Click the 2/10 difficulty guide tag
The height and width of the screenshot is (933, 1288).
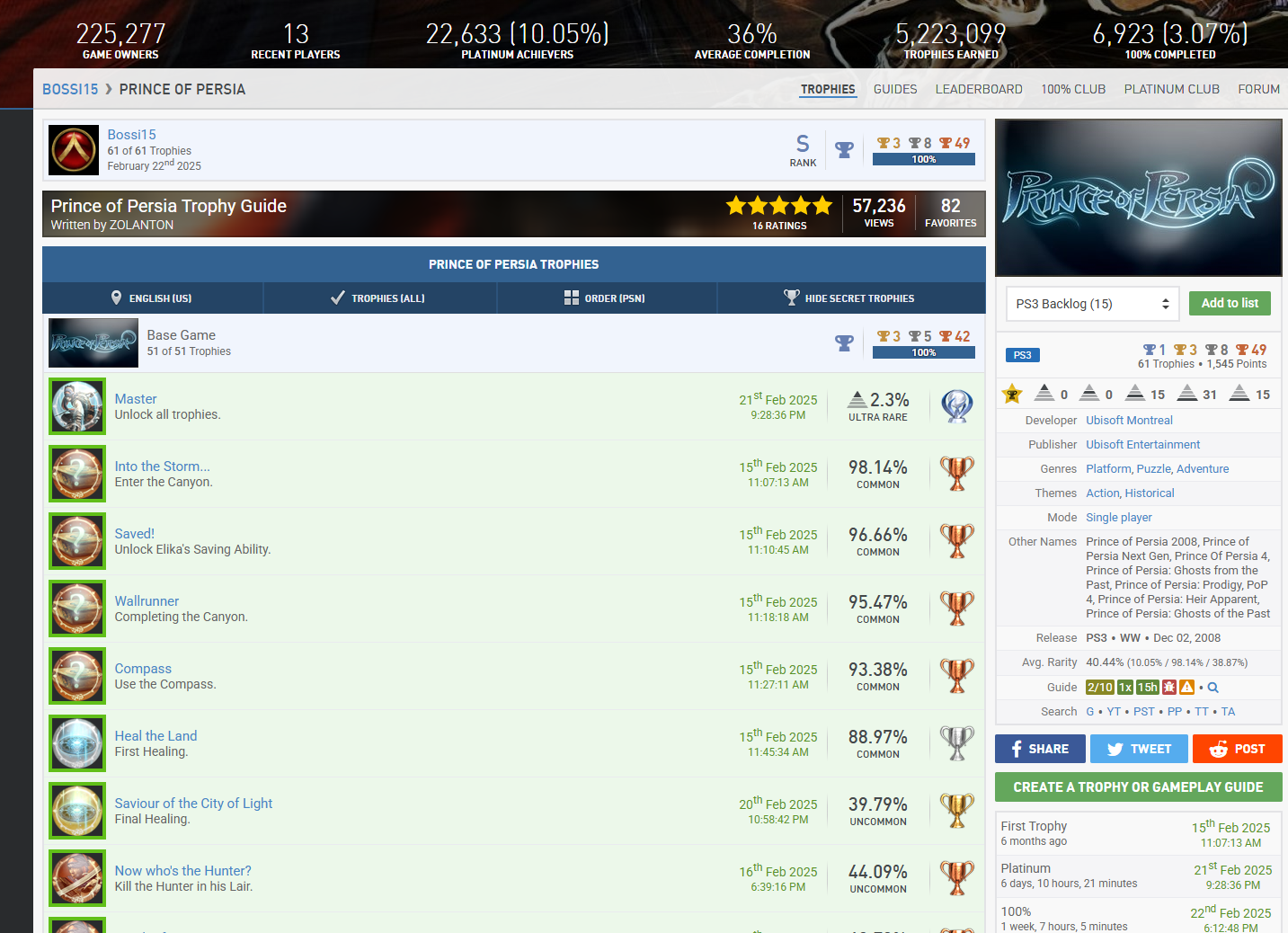pos(1100,687)
